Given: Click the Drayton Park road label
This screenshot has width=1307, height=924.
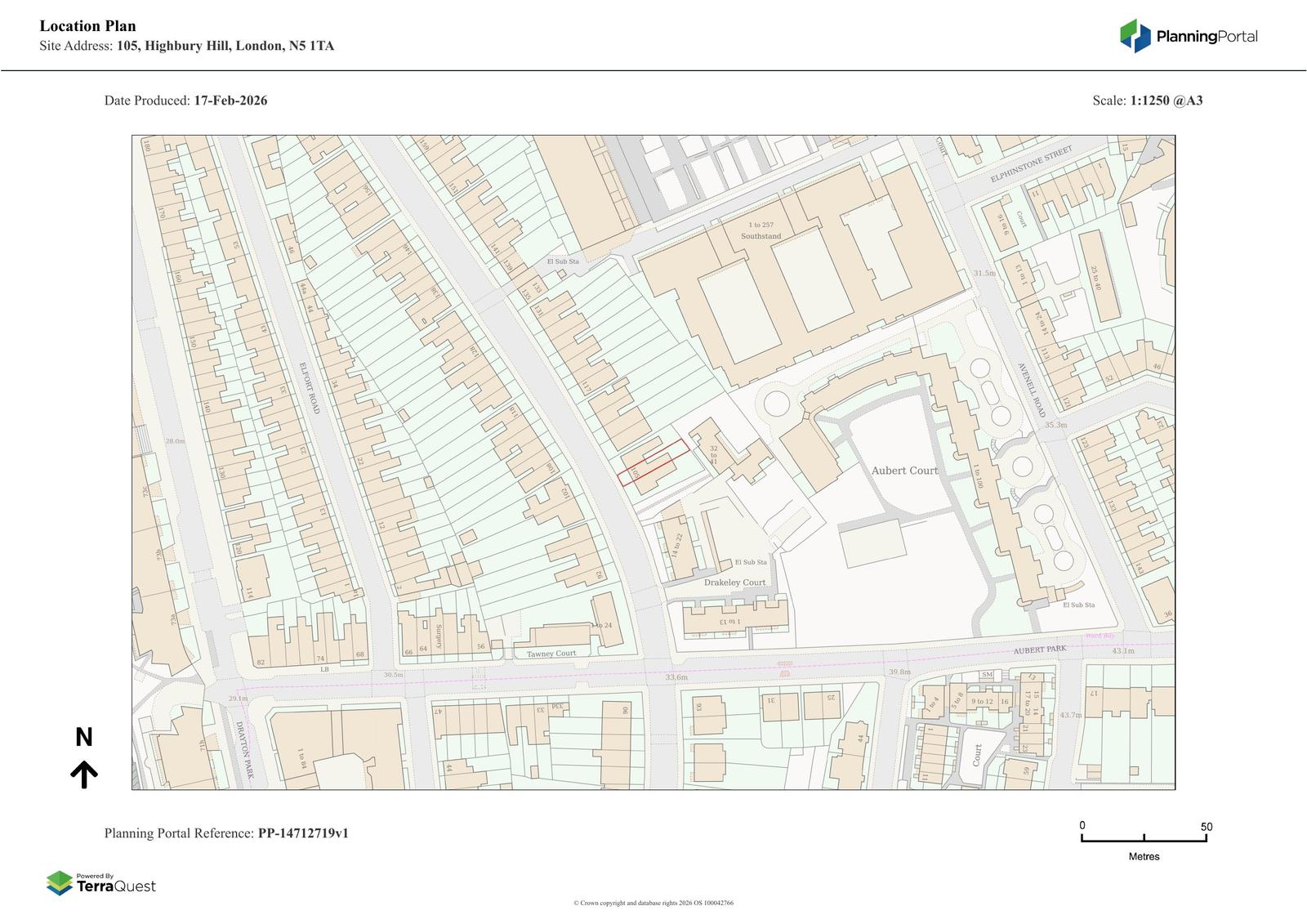Looking at the screenshot, I should [x=243, y=748].
